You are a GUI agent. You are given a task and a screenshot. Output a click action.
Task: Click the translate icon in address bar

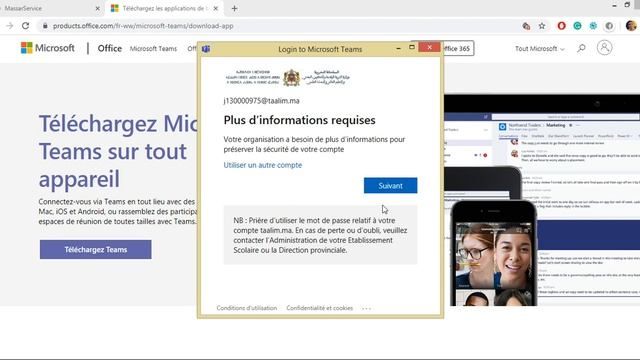click(x=526, y=26)
